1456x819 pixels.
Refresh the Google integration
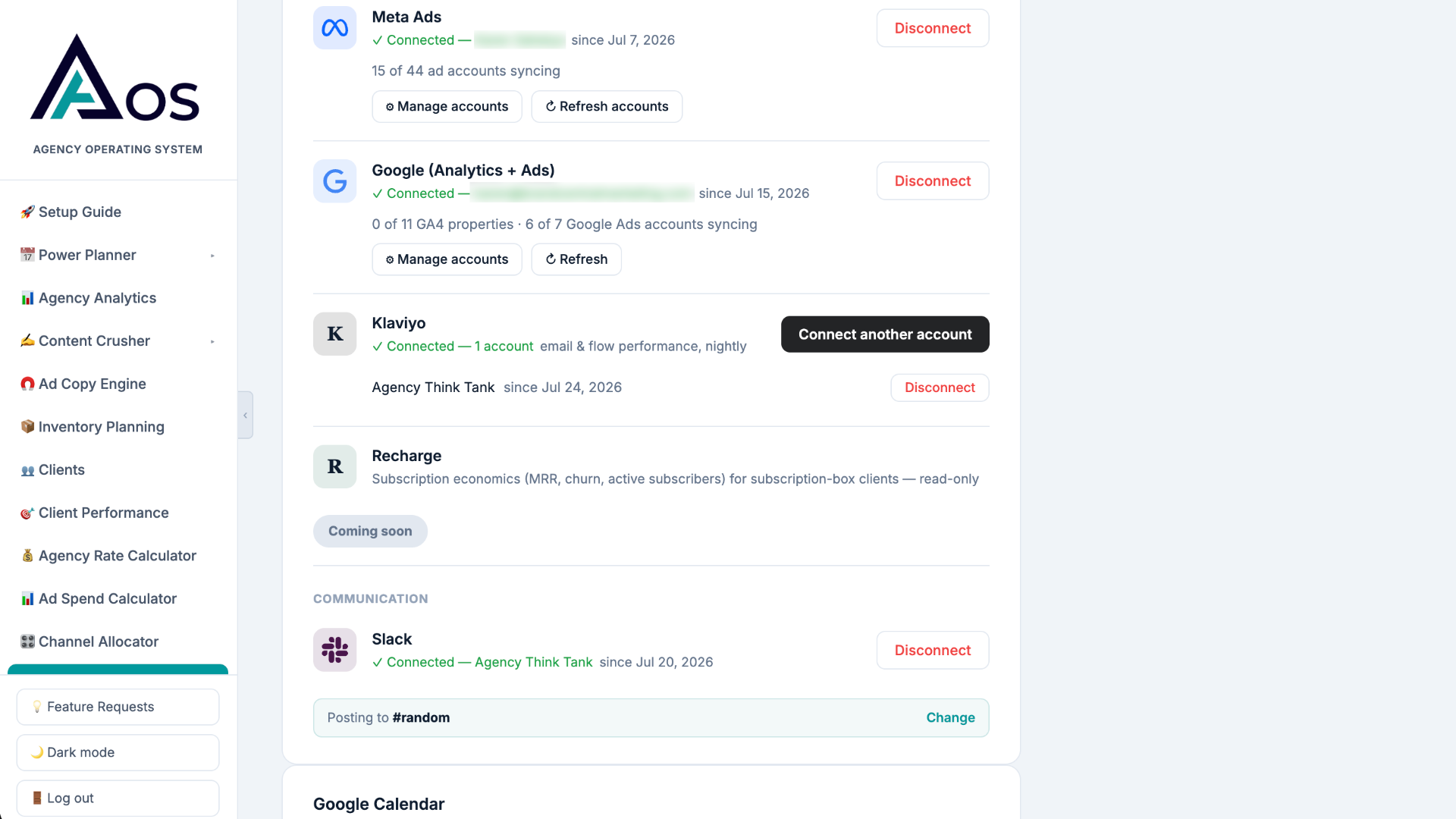[576, 259]
